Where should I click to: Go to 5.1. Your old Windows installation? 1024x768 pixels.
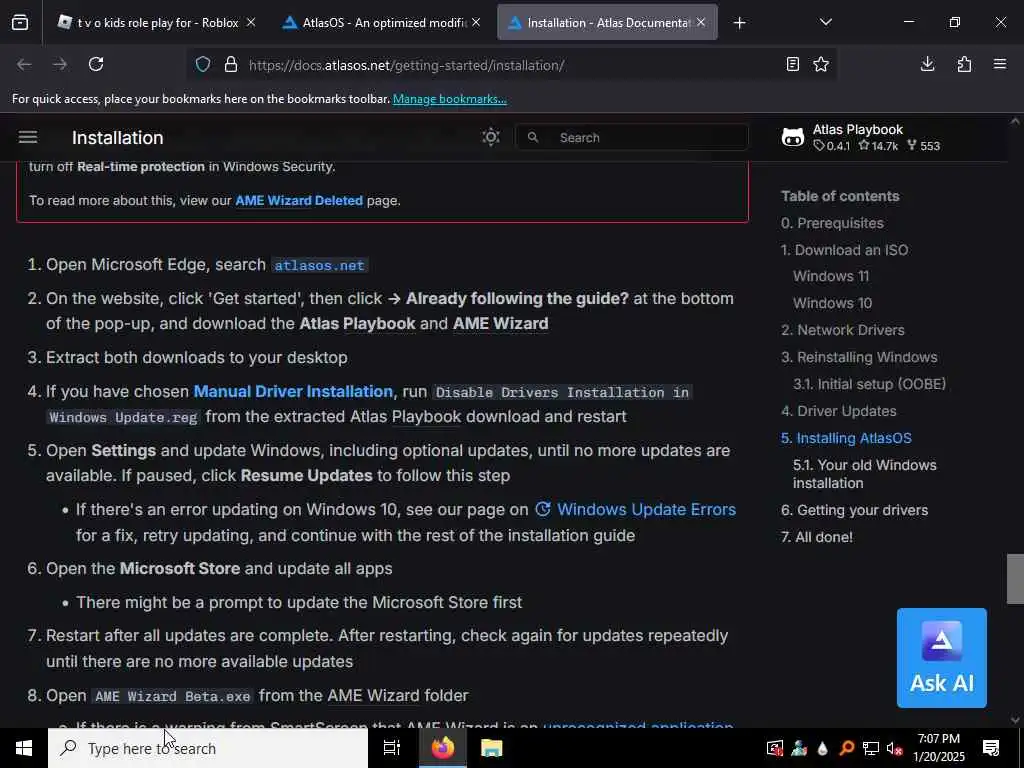coord(864,474)
